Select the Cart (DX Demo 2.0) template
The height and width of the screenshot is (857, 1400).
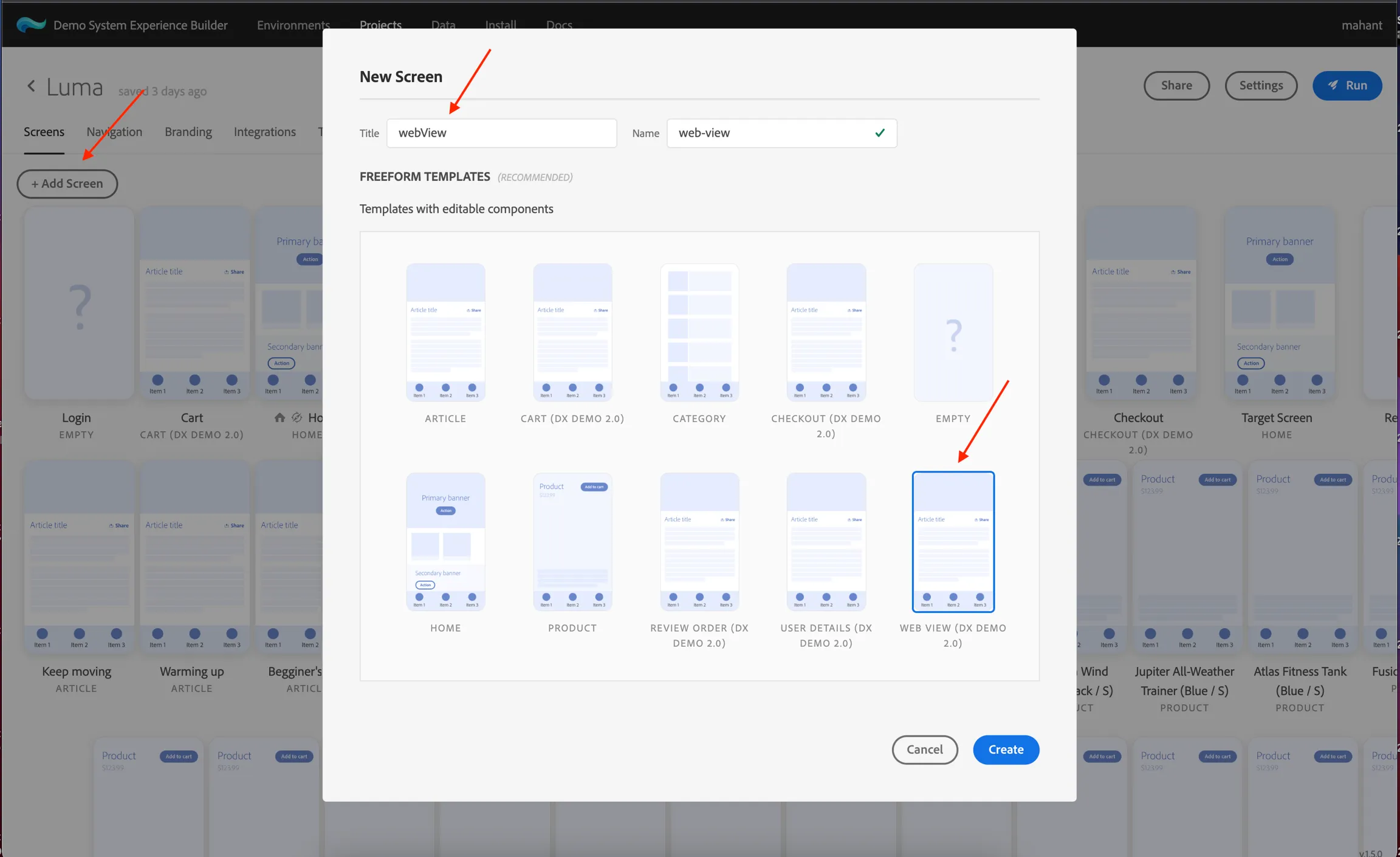[572, 332]
